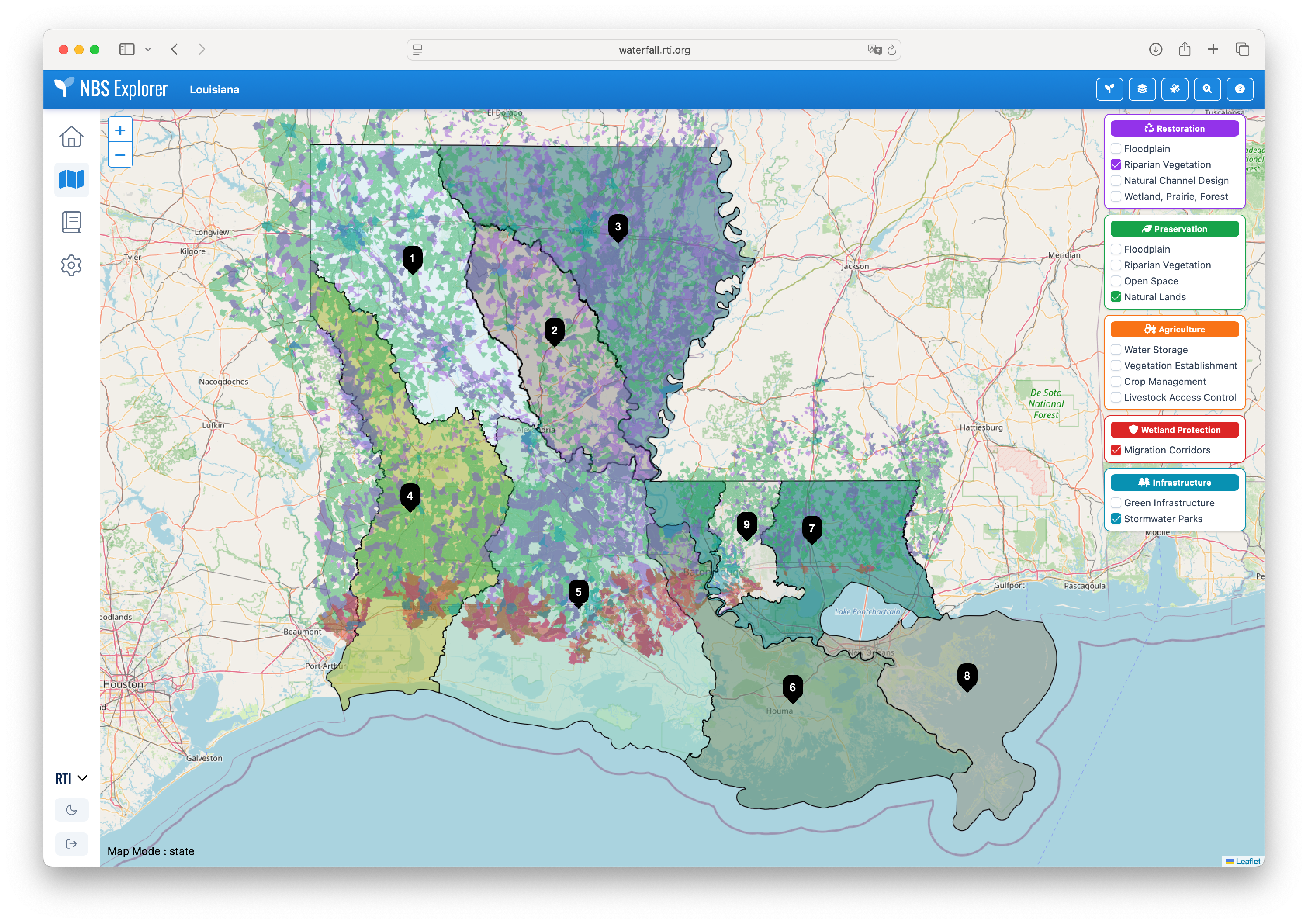Click the Help question mark icon
The height and width of the screenshot is (924, 1308).
click(x=1240, y=89)
